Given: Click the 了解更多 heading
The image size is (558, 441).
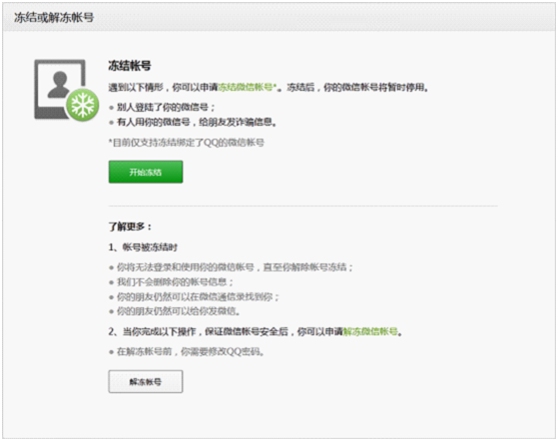Looking at the screenshot, I should pos(130,226).
